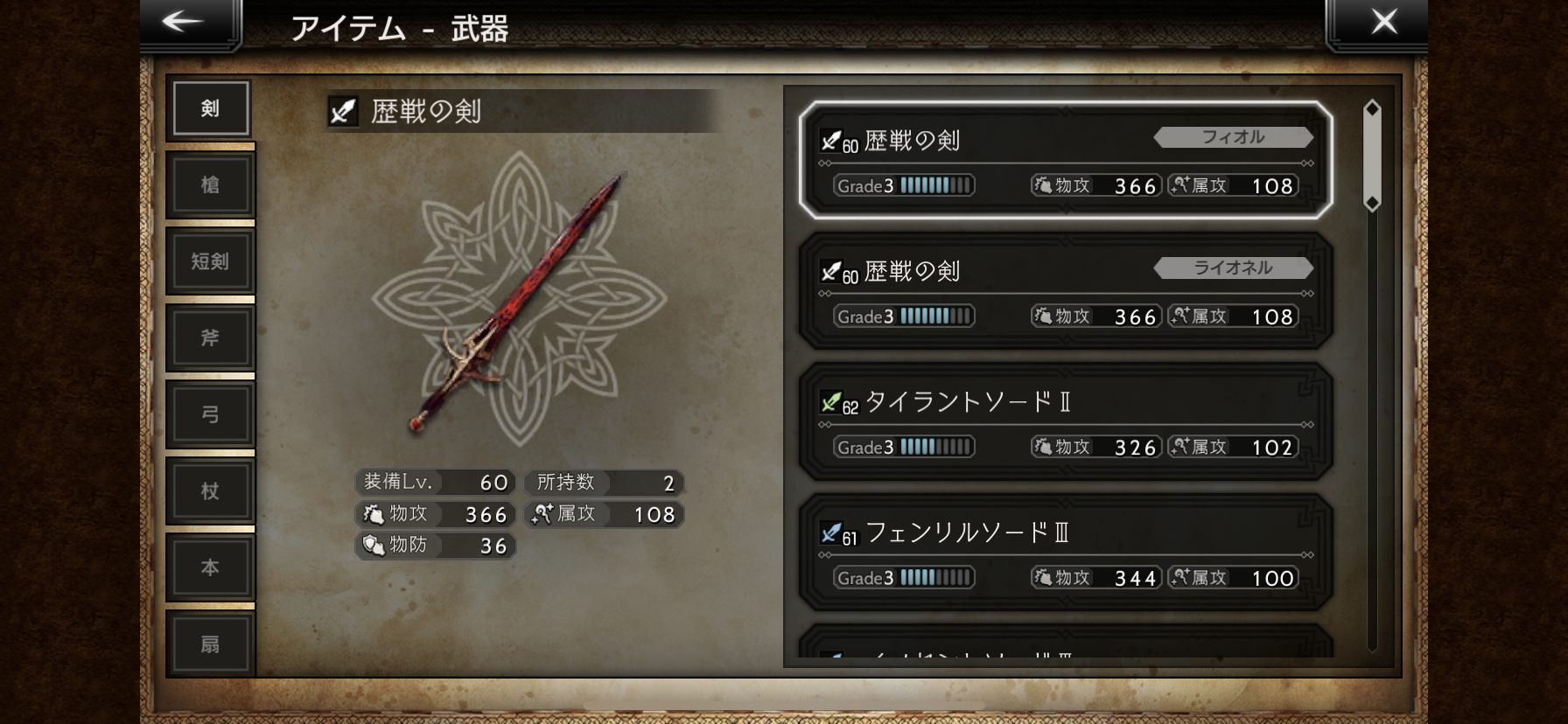Choose フェンリルソードⅢ in the list
Viewport: 1568px width, 724px height.
point(1066,553)
